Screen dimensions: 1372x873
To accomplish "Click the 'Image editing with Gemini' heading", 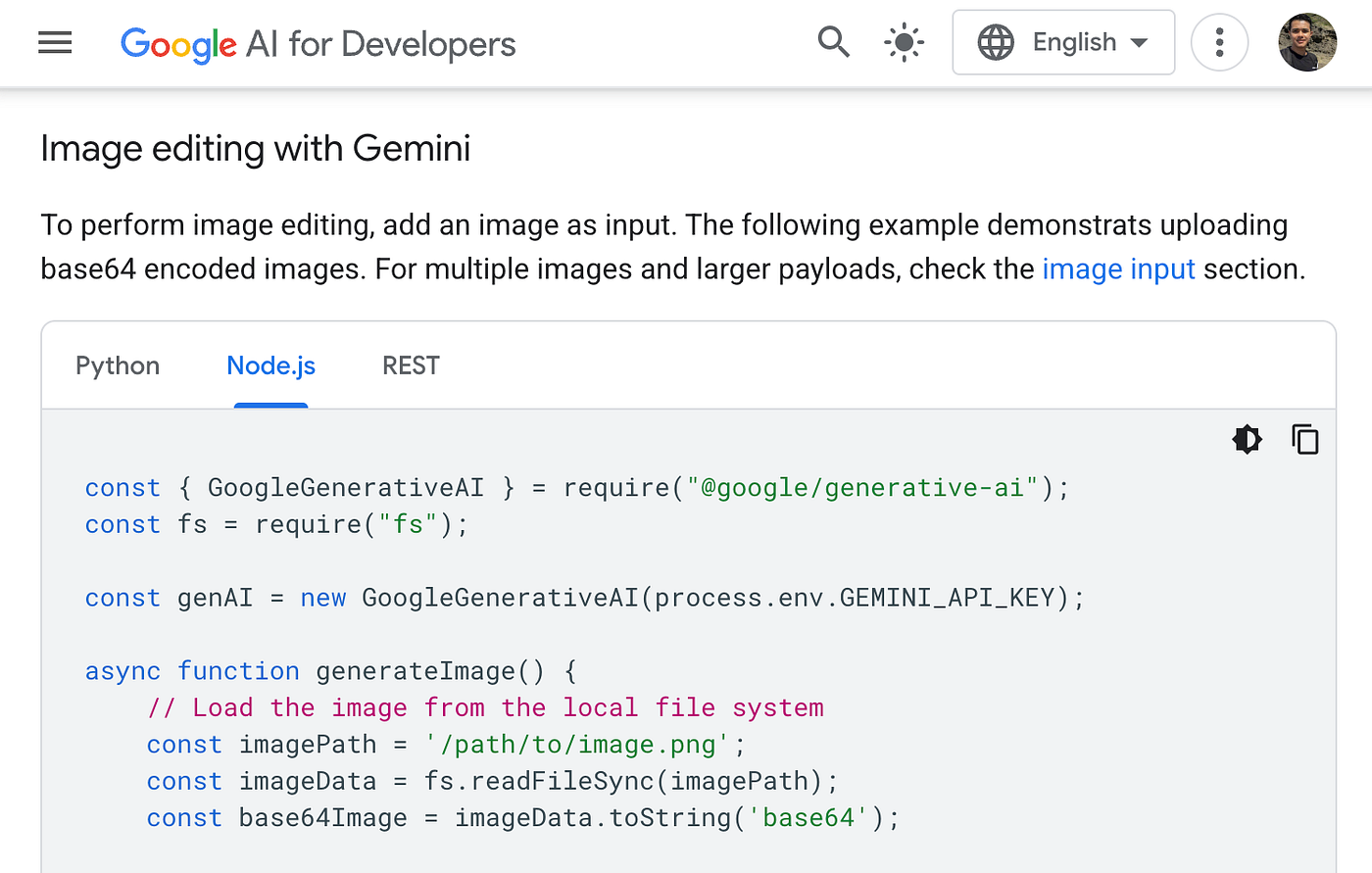I will pos(256,149).
